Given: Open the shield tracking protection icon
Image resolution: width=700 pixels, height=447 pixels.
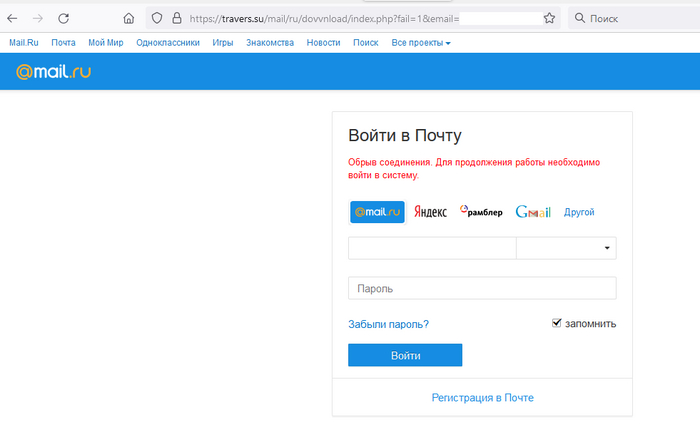Looking at the screenshot, I should pyautogui.click(x=157, y=18).
